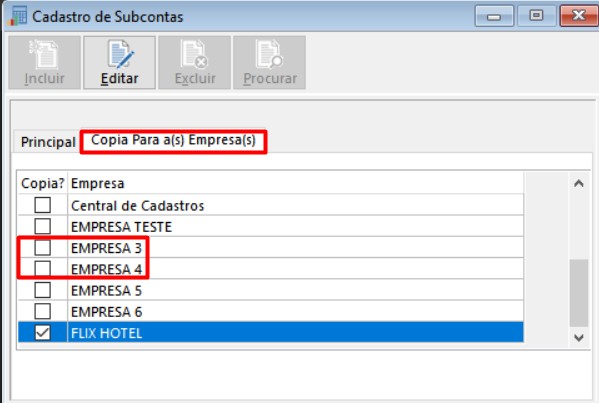Select the EMPRESA 4 row text
599x403 pixels.
(106, 269)
